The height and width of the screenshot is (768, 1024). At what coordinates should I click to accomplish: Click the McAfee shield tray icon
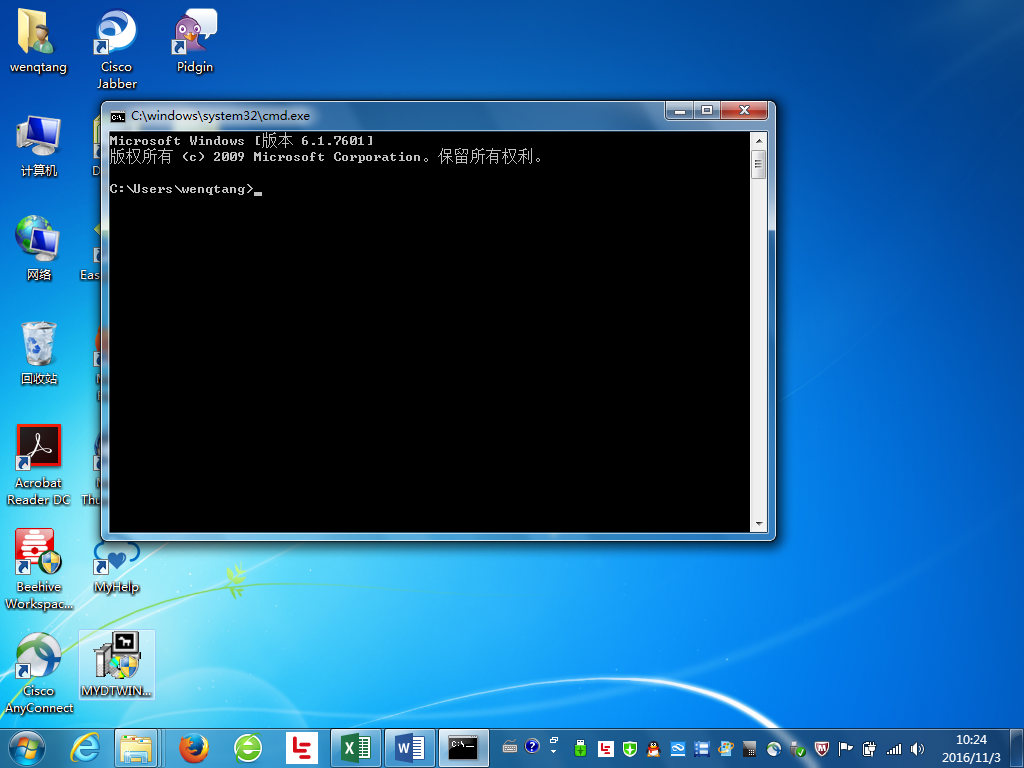822,749
